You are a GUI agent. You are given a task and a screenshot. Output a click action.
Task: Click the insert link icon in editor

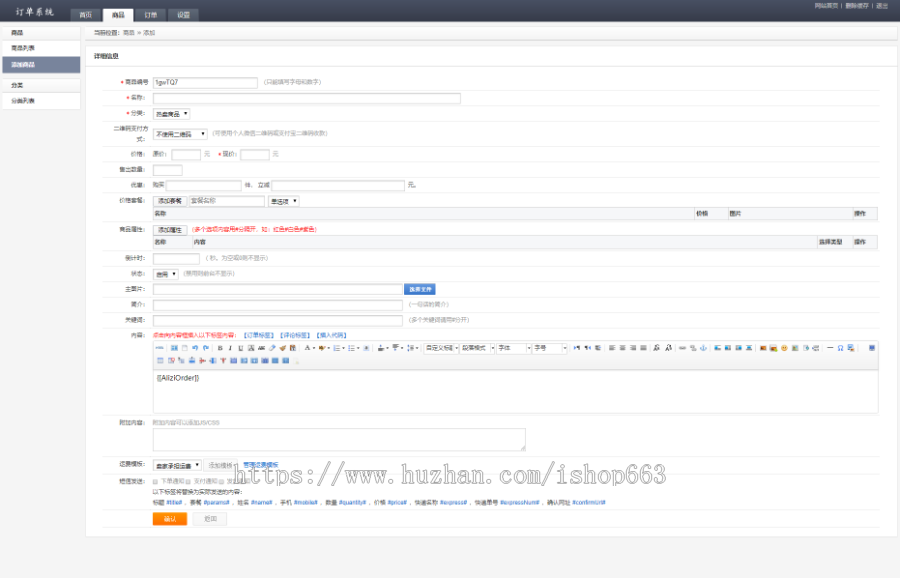(x=682, y=348)
